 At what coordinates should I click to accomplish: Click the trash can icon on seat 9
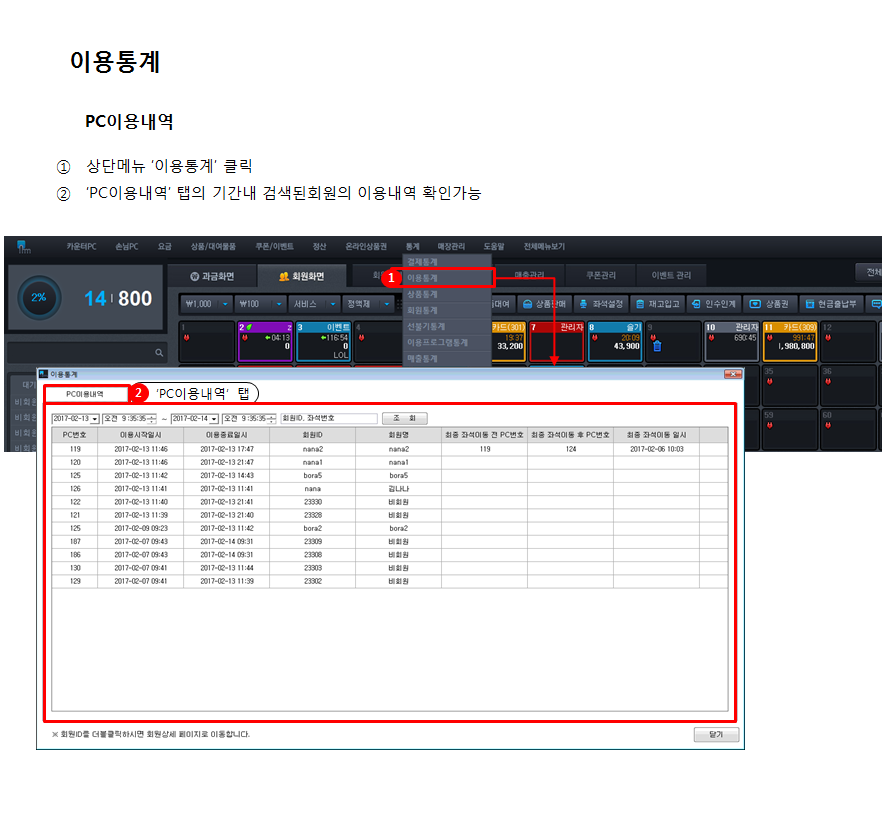pos(657,346)
